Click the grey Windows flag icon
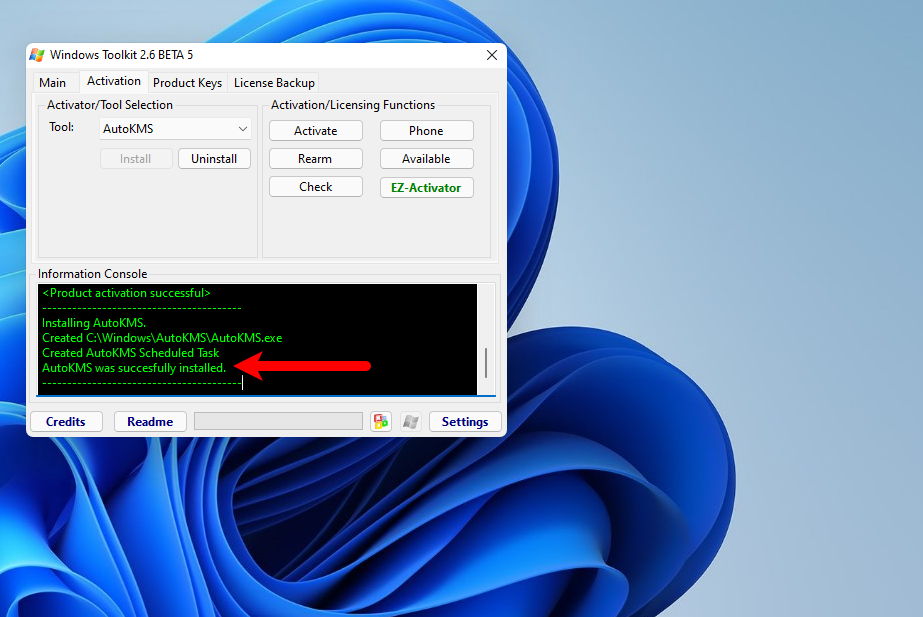The height and width of the screenshot is (617, 923). [410, 421]
